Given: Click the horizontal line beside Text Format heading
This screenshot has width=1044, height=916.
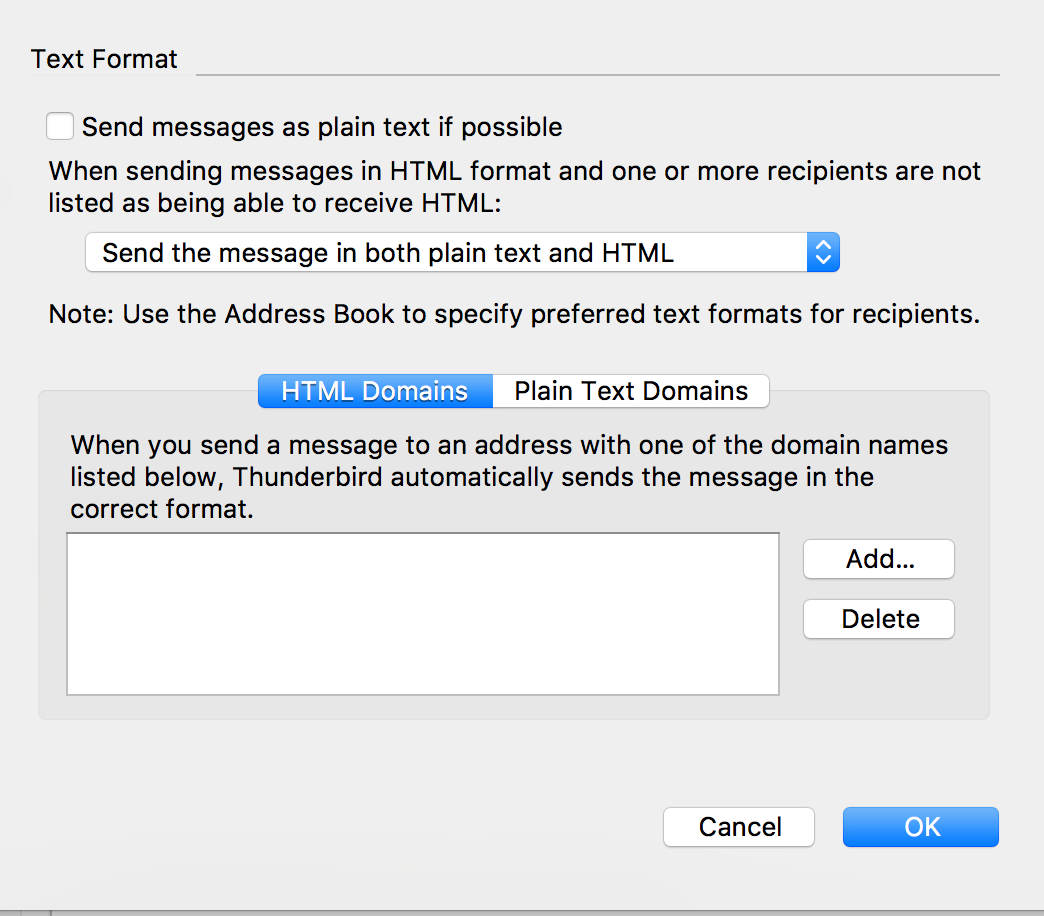Looking at the screenshot, I should tap(597, 74).
